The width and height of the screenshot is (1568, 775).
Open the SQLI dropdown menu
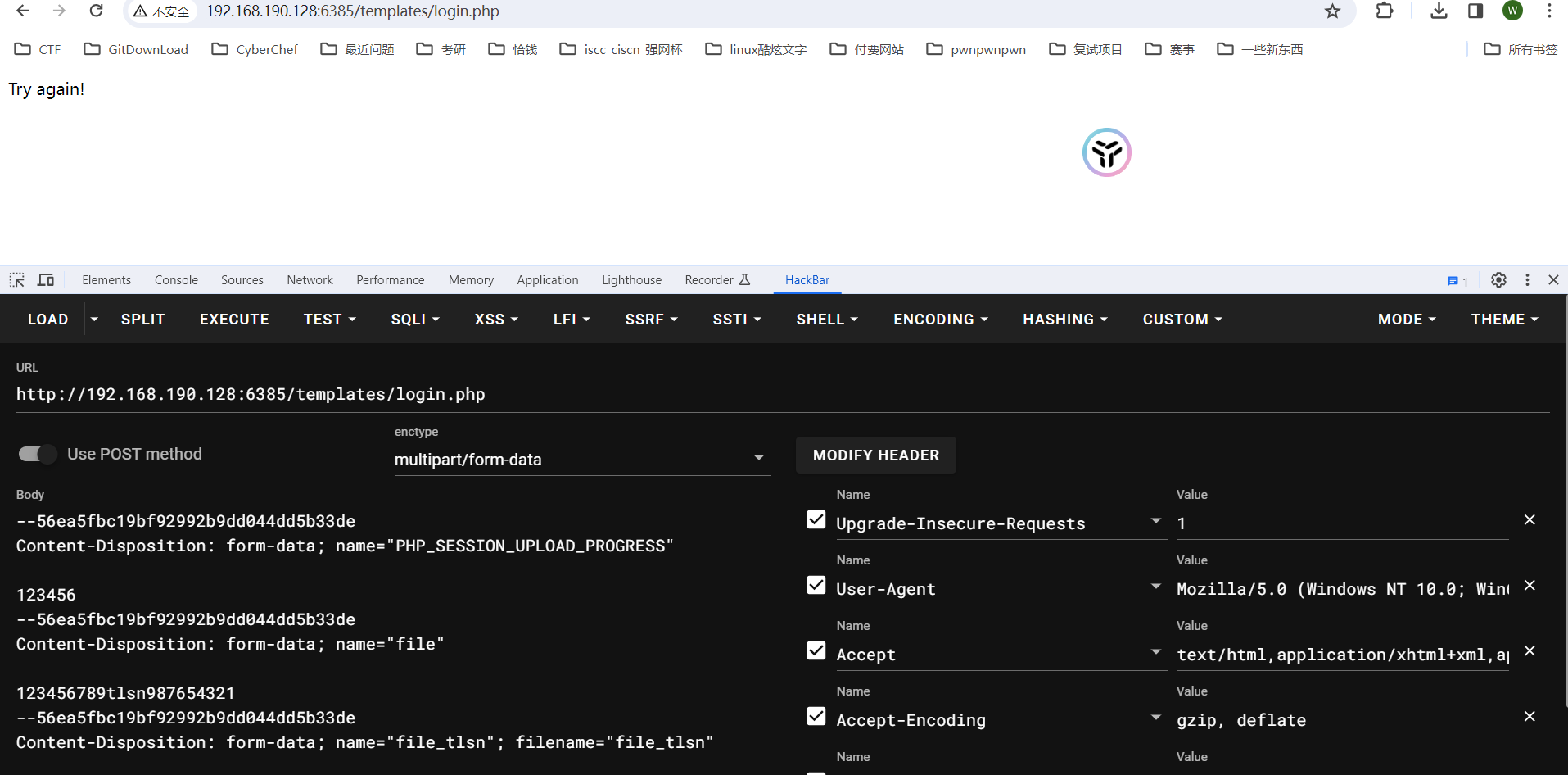[415, 320]
